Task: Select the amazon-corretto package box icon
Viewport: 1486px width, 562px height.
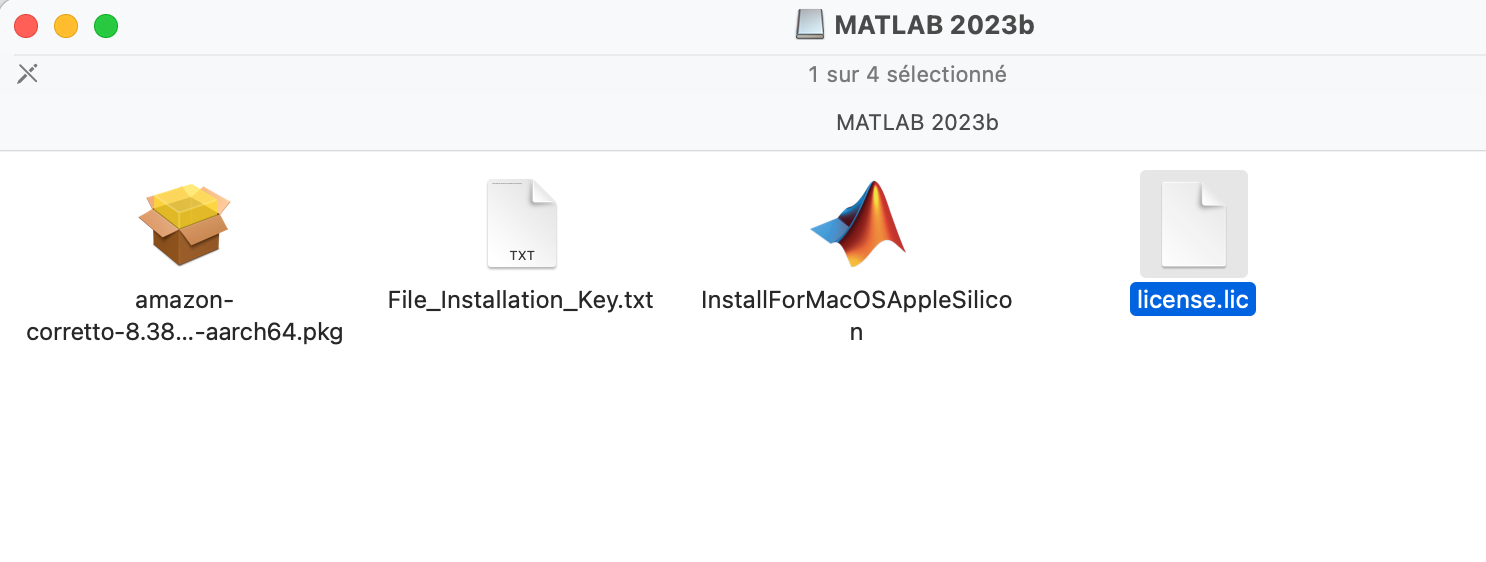Action: click(184, 224)
